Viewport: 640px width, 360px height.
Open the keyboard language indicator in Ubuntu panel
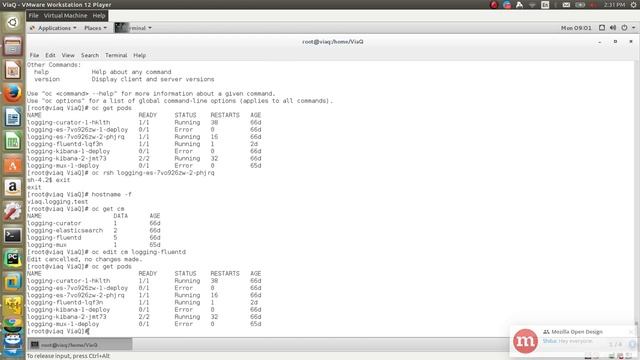click(x=545, y=4)
